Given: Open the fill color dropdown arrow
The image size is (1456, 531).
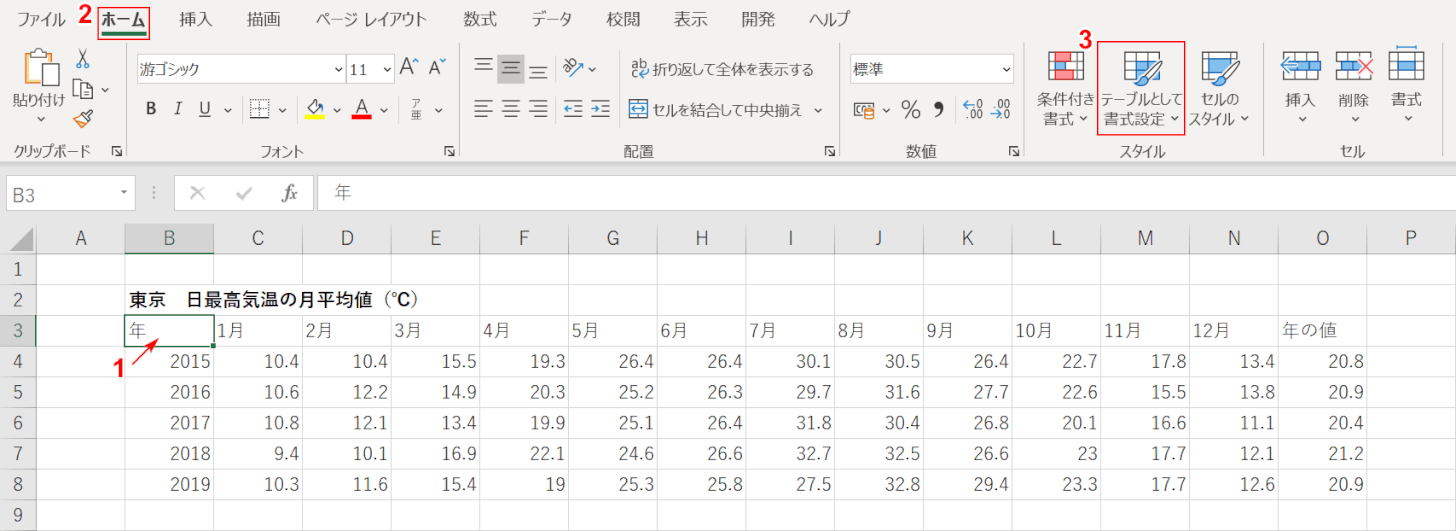Looking at the screenshot, I should 337,110.
